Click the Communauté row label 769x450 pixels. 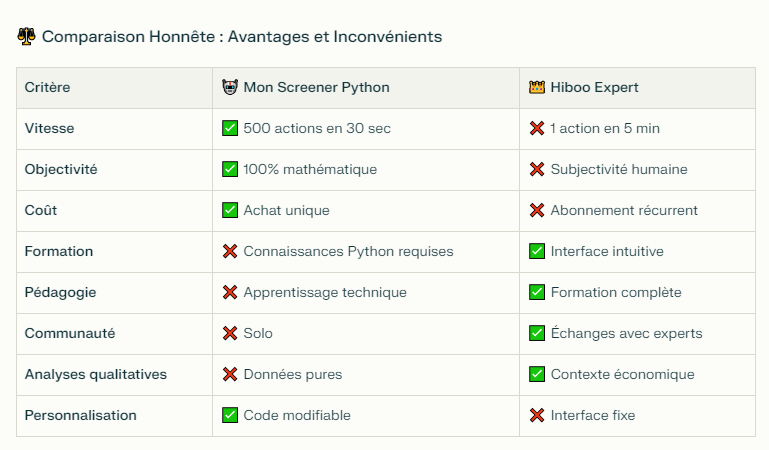point(70,333)
